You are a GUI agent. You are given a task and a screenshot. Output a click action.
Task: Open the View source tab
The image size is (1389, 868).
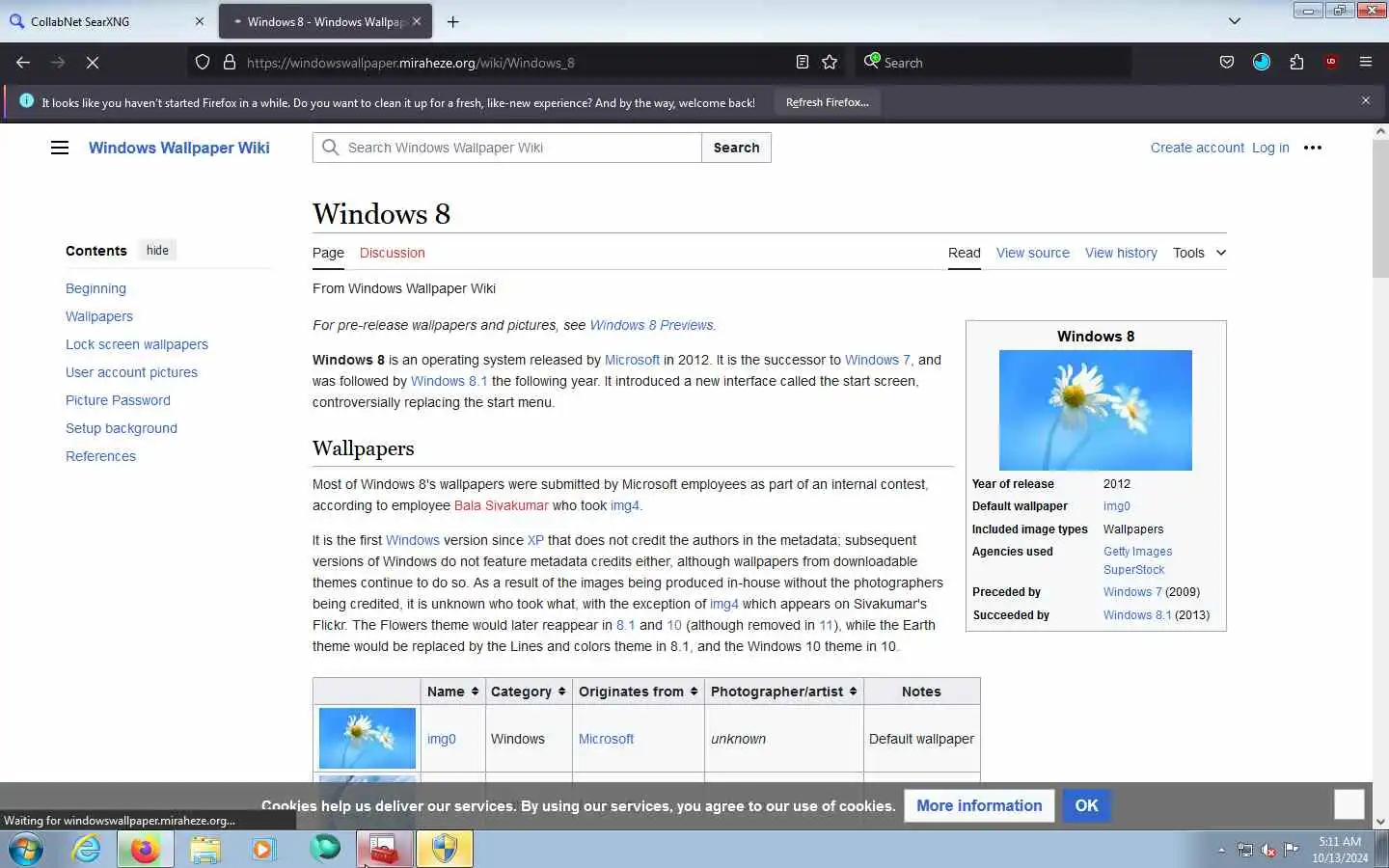coord(1033,253)
